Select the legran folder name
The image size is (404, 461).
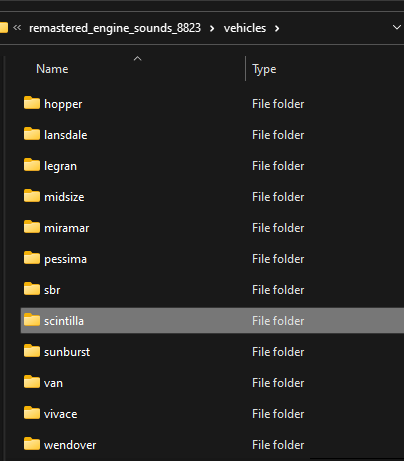pos(60,166)
